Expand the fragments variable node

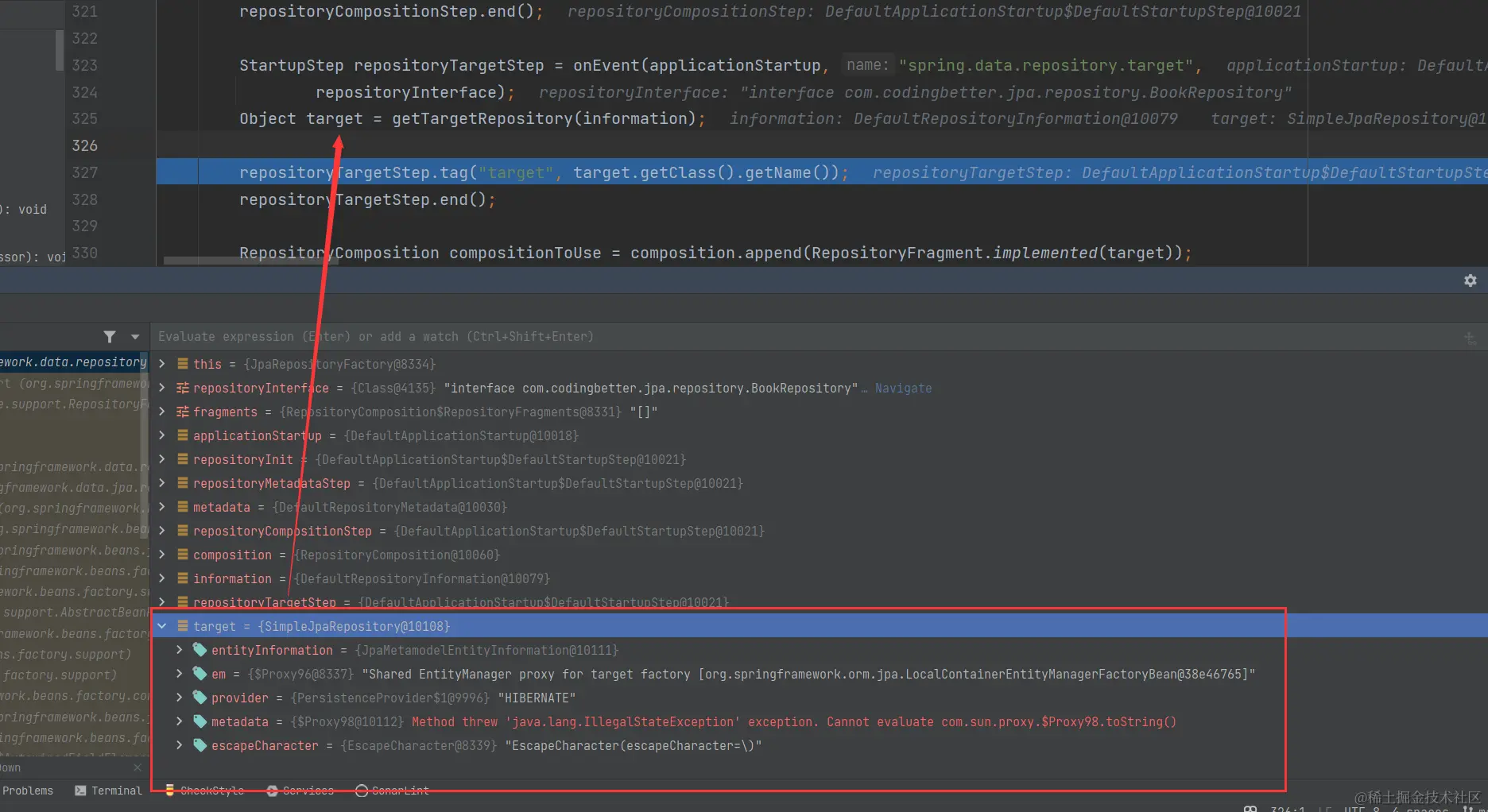point(162,412)
